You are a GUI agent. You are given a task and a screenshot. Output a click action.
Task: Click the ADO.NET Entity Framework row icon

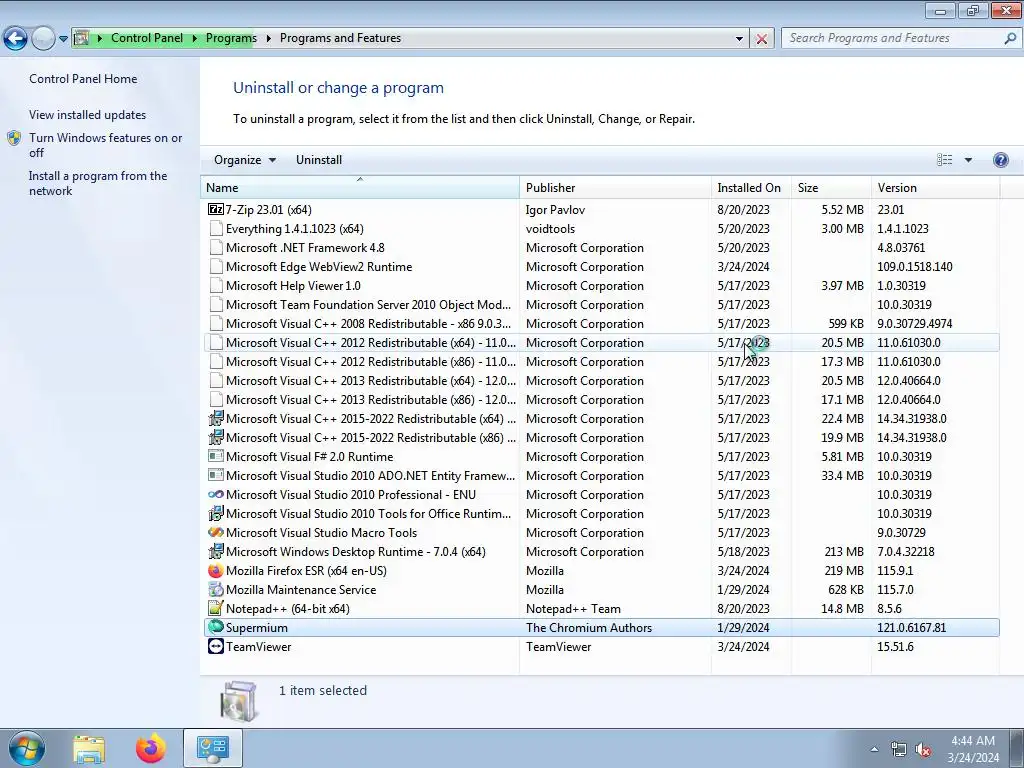click(216, 475)
